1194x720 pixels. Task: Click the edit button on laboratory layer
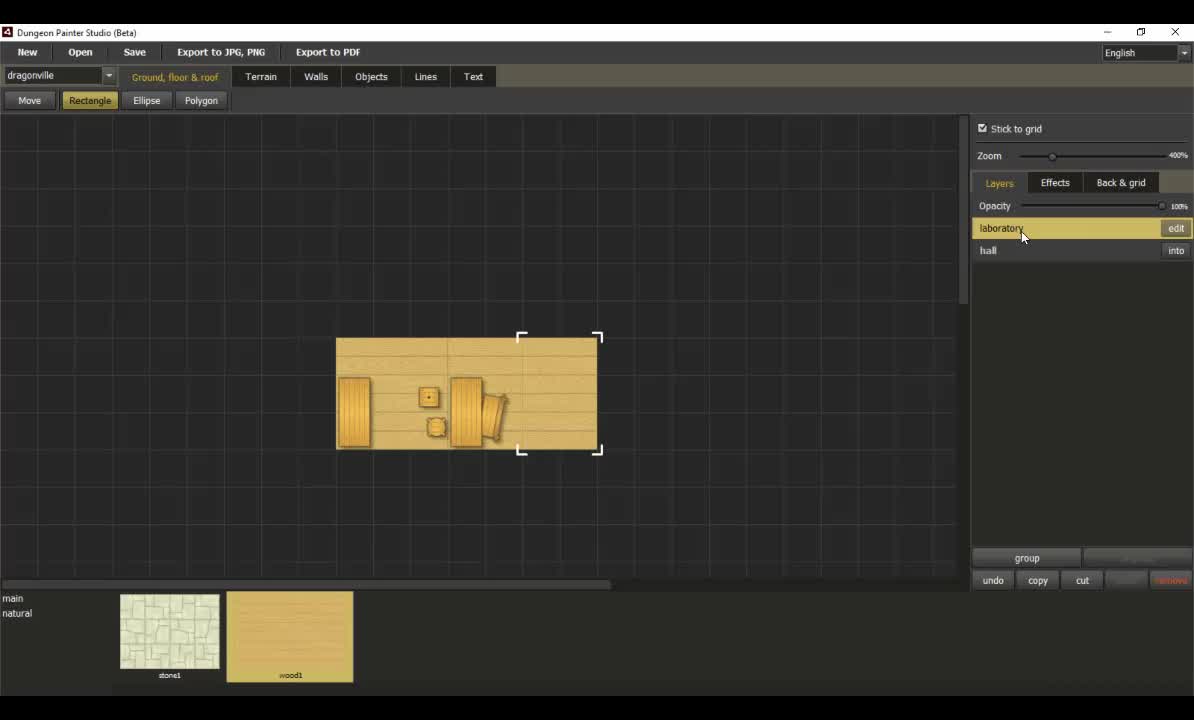pyautogui.click(x=1176, y=229)
